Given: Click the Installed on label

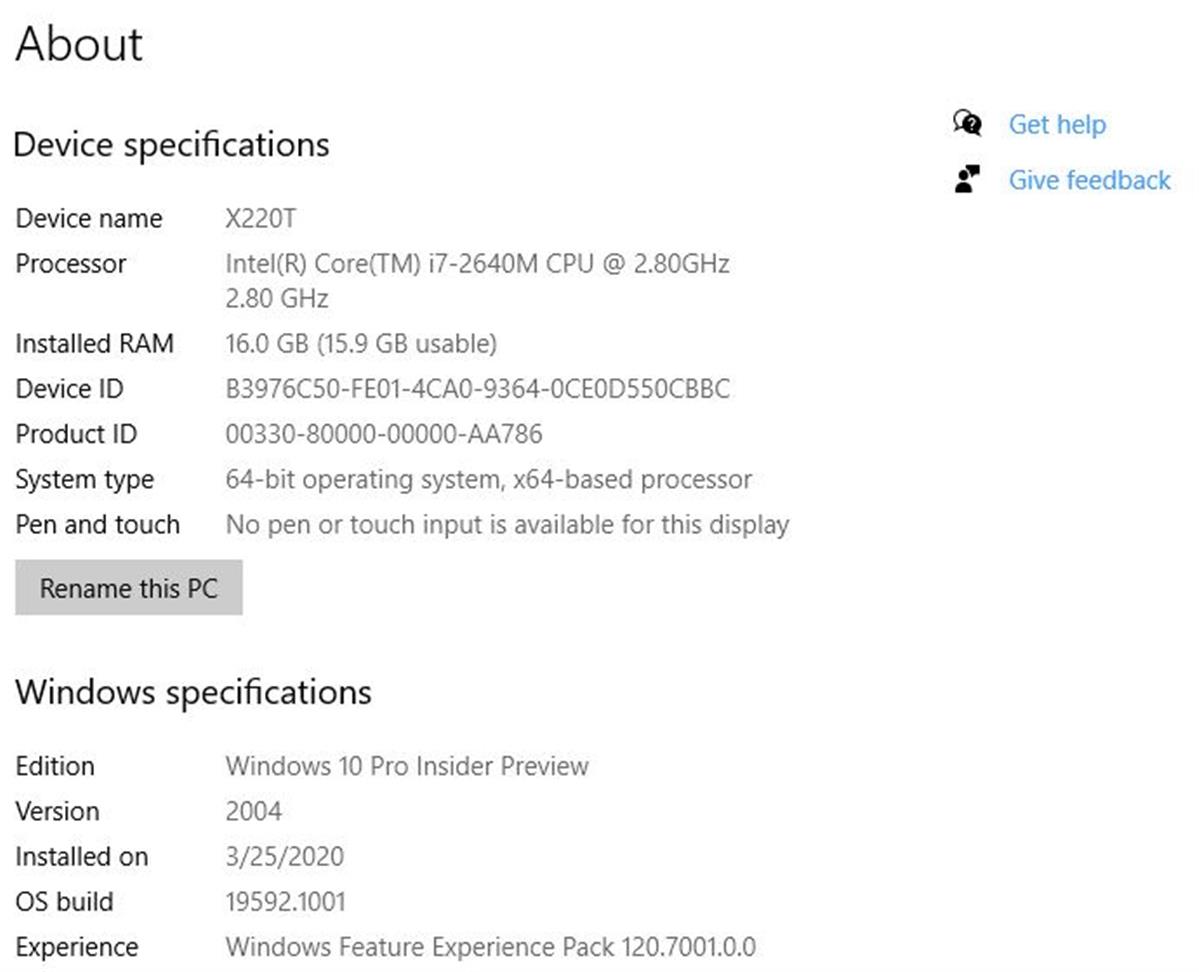Looking at the screenshot, I should coord(82,857).
